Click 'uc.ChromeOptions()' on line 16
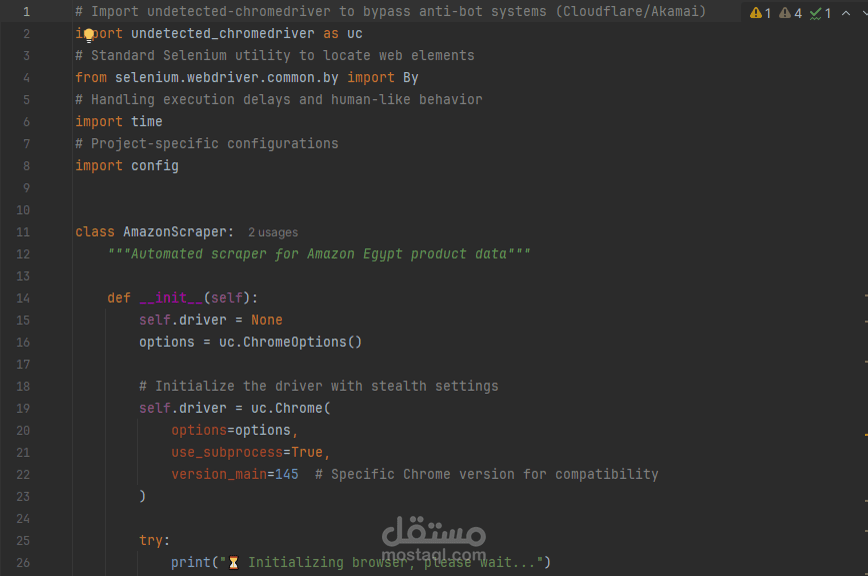 pos(291,342)
